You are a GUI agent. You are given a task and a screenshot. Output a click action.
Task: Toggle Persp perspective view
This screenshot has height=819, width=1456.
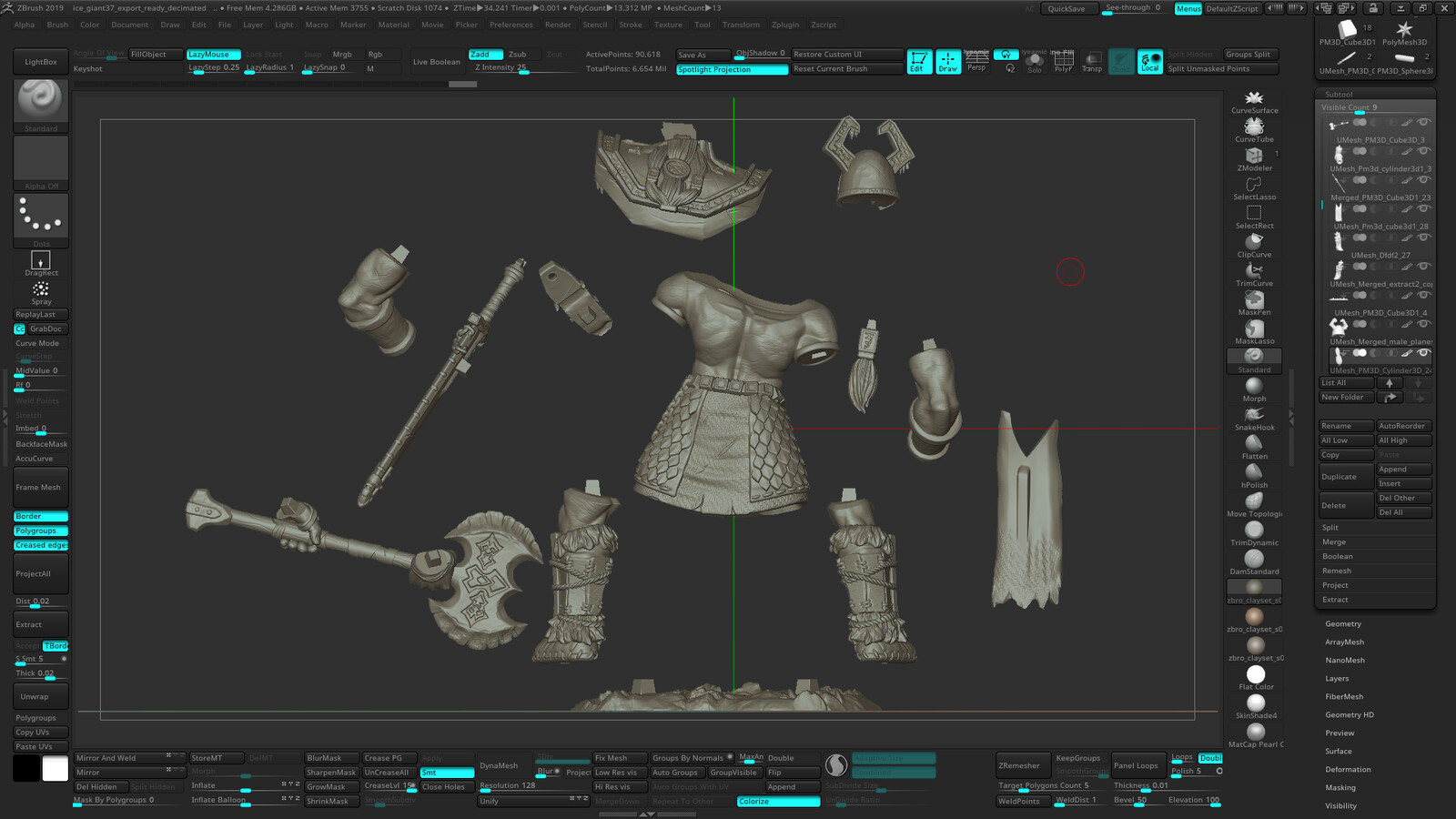click(x=976, y=62)
